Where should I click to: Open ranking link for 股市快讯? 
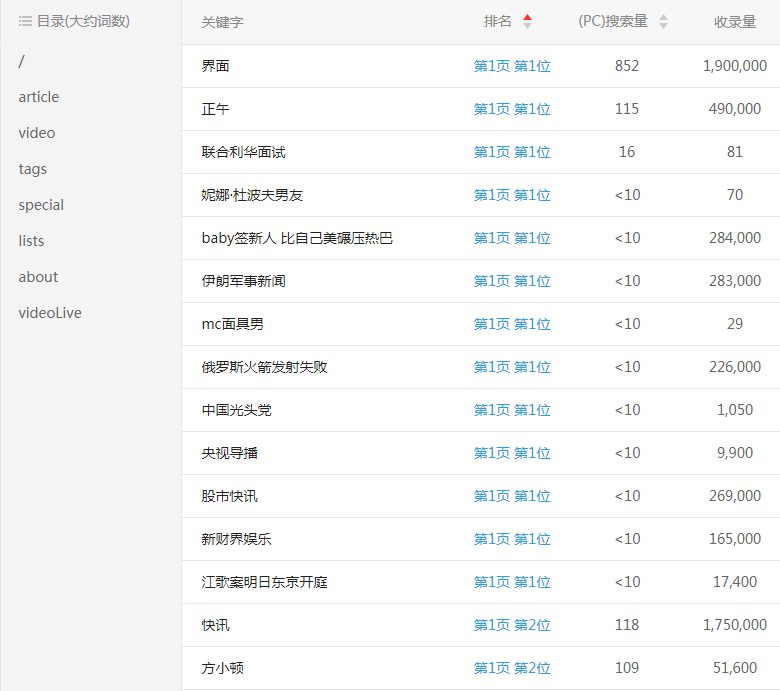coord(512,496)
